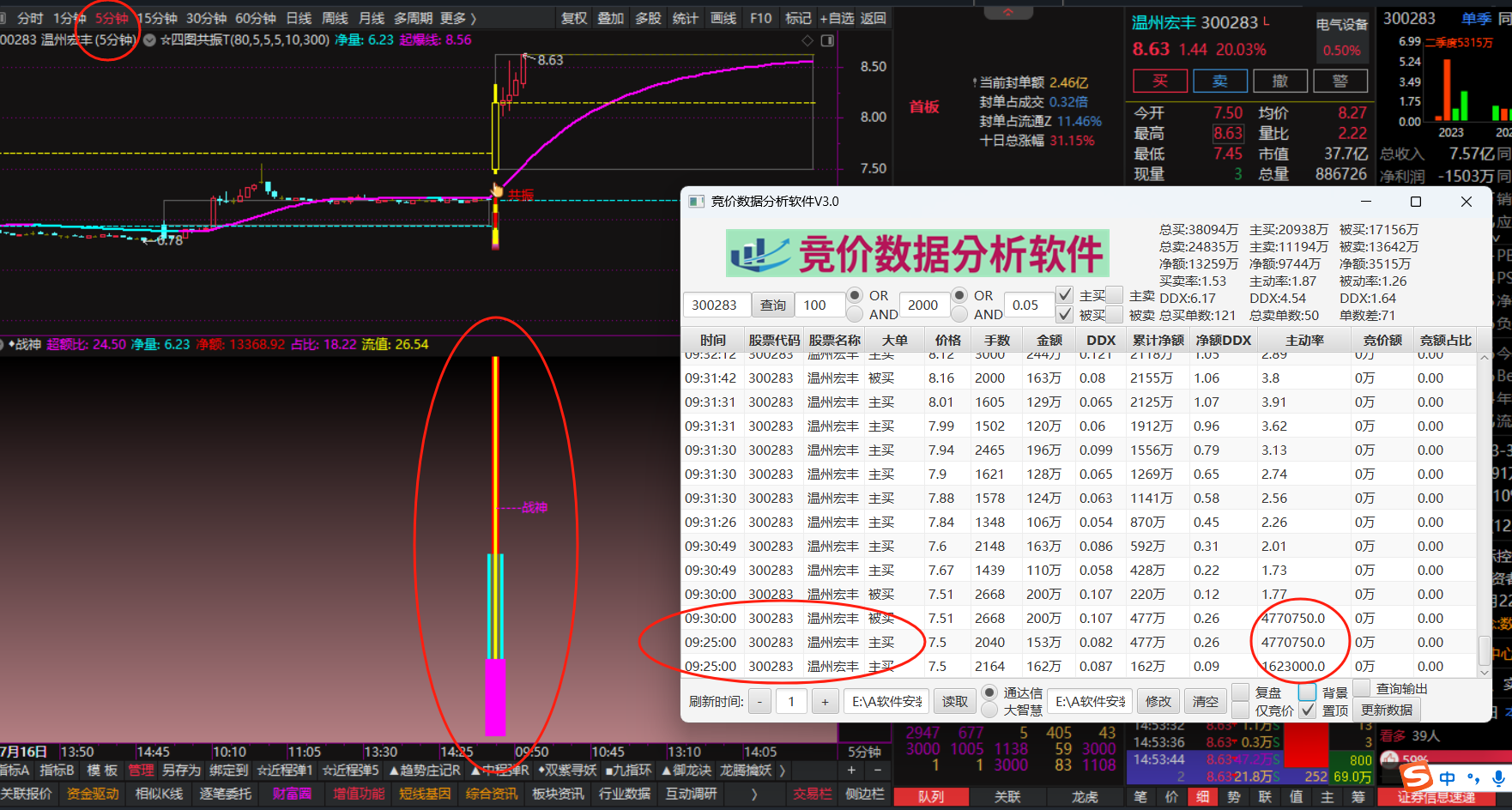
Task: Expand more indicator tabs after 龙腾擒妖
Action: [782, 771]
